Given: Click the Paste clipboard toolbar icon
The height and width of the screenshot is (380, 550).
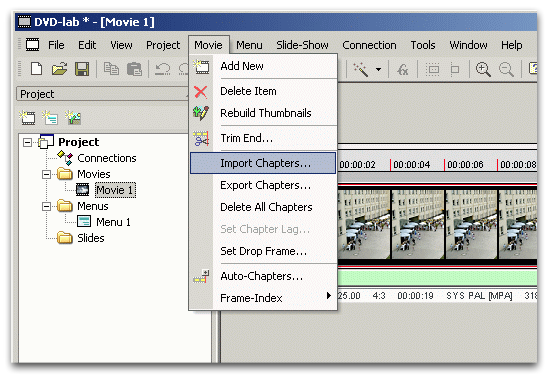Looking at the screenshot, I should click(x=134, y=69).
